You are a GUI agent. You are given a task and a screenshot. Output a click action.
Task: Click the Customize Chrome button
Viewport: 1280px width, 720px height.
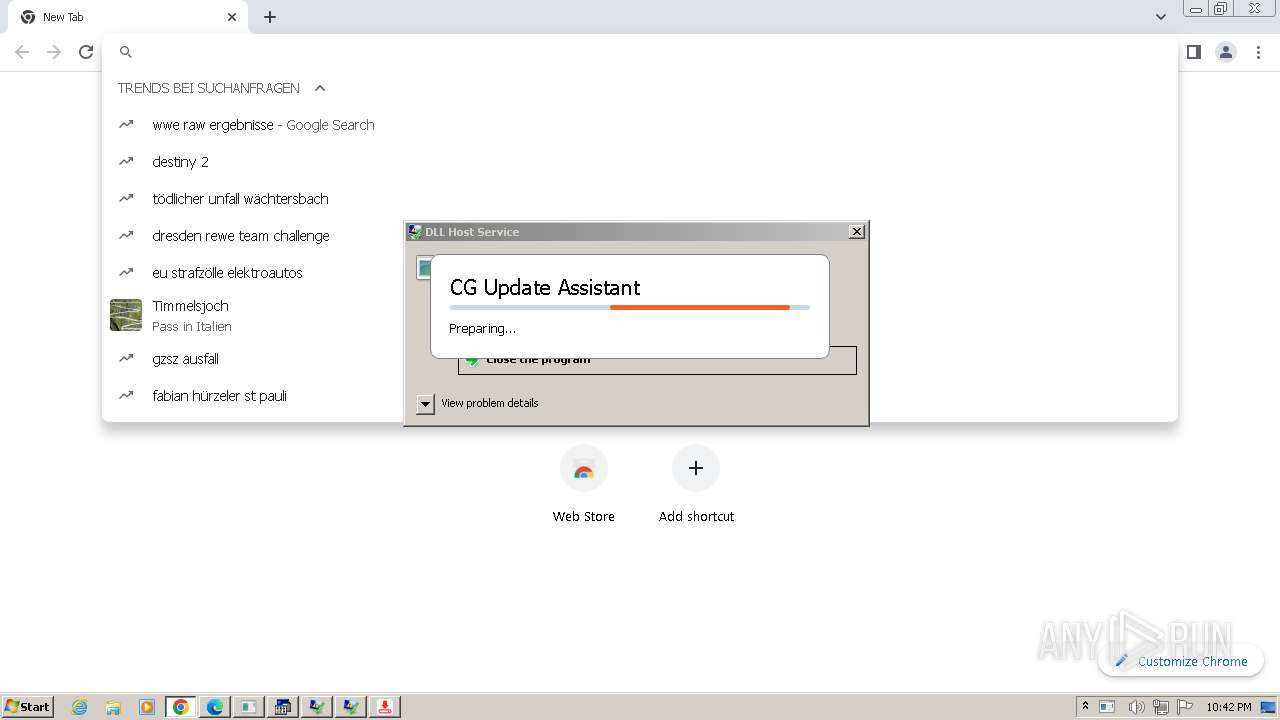pos(1181,661)
